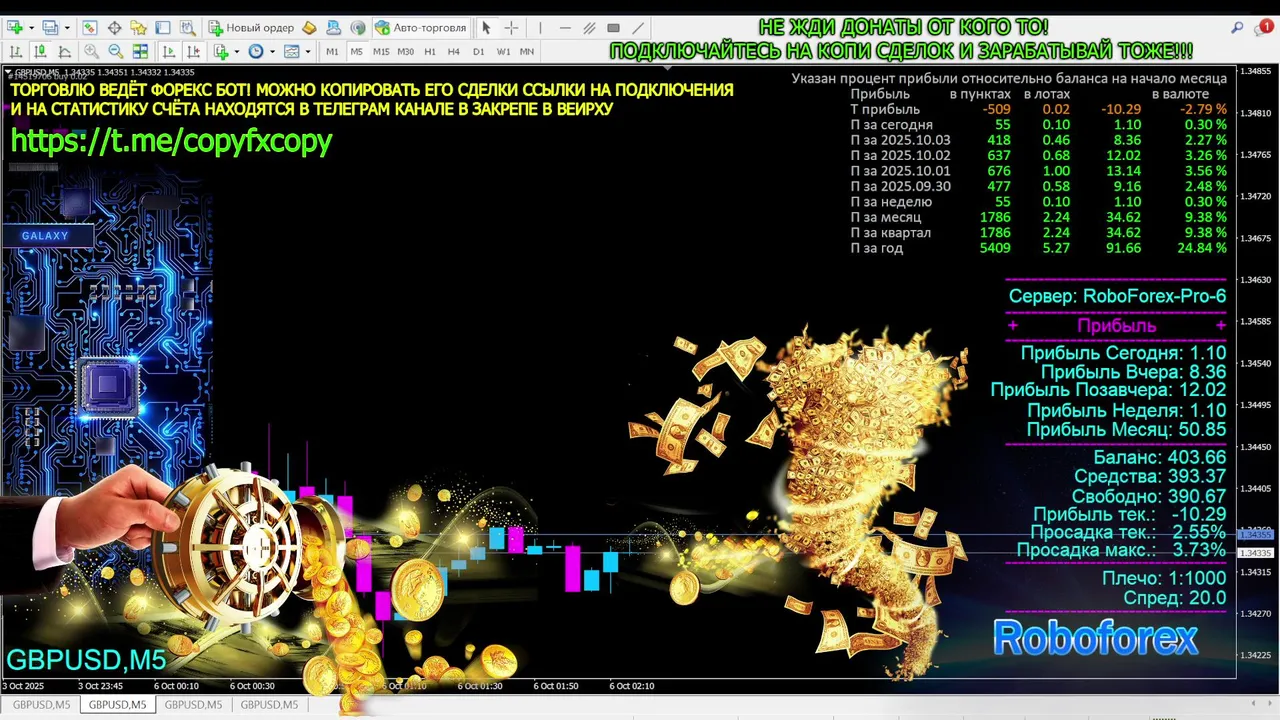The width and height of the screenshot is (1280, 720).
Task: Open the search magnifier at top right
Action: 1237,28
